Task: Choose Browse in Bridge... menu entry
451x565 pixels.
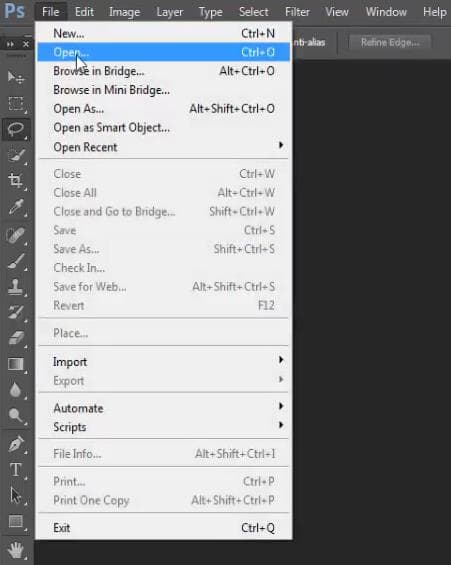Action: coord(164,71)
